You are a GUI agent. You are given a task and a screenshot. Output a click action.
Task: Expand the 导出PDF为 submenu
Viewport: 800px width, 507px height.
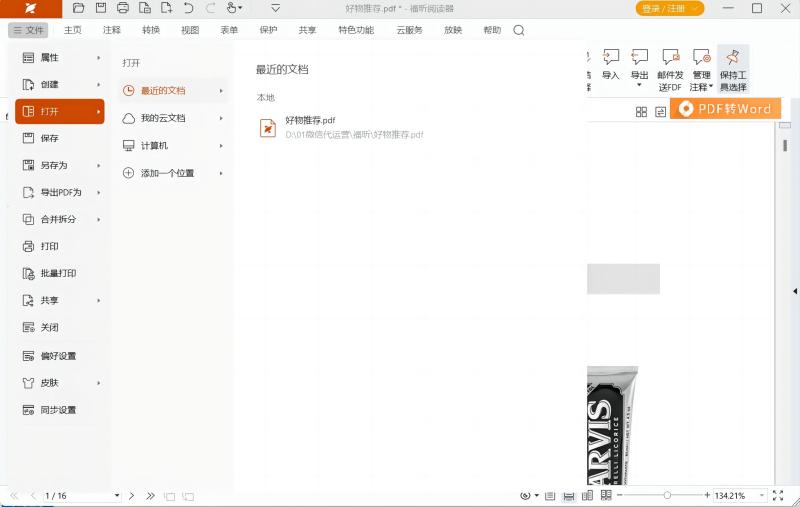click(x=60, y=192)
